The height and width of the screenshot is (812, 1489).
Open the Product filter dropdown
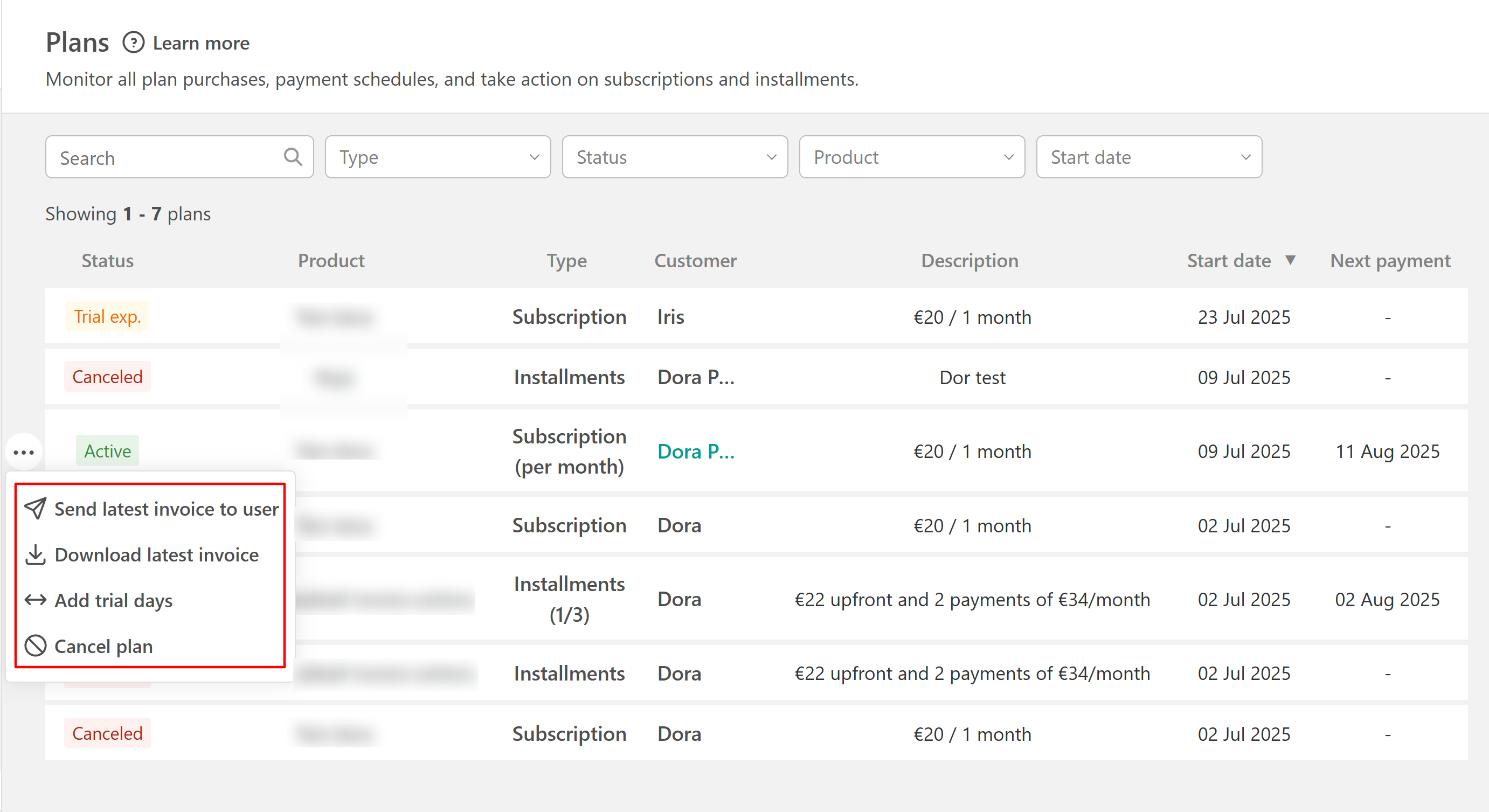tap(911, 157)
